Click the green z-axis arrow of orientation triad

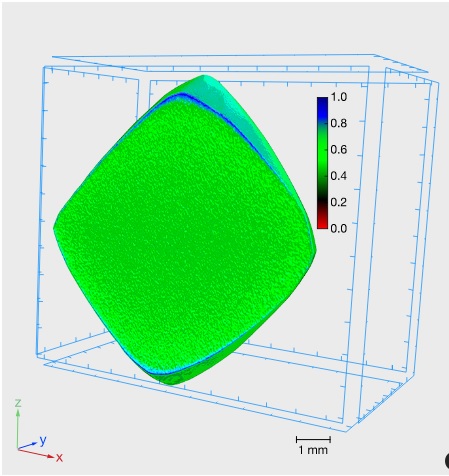coord(18,429)
